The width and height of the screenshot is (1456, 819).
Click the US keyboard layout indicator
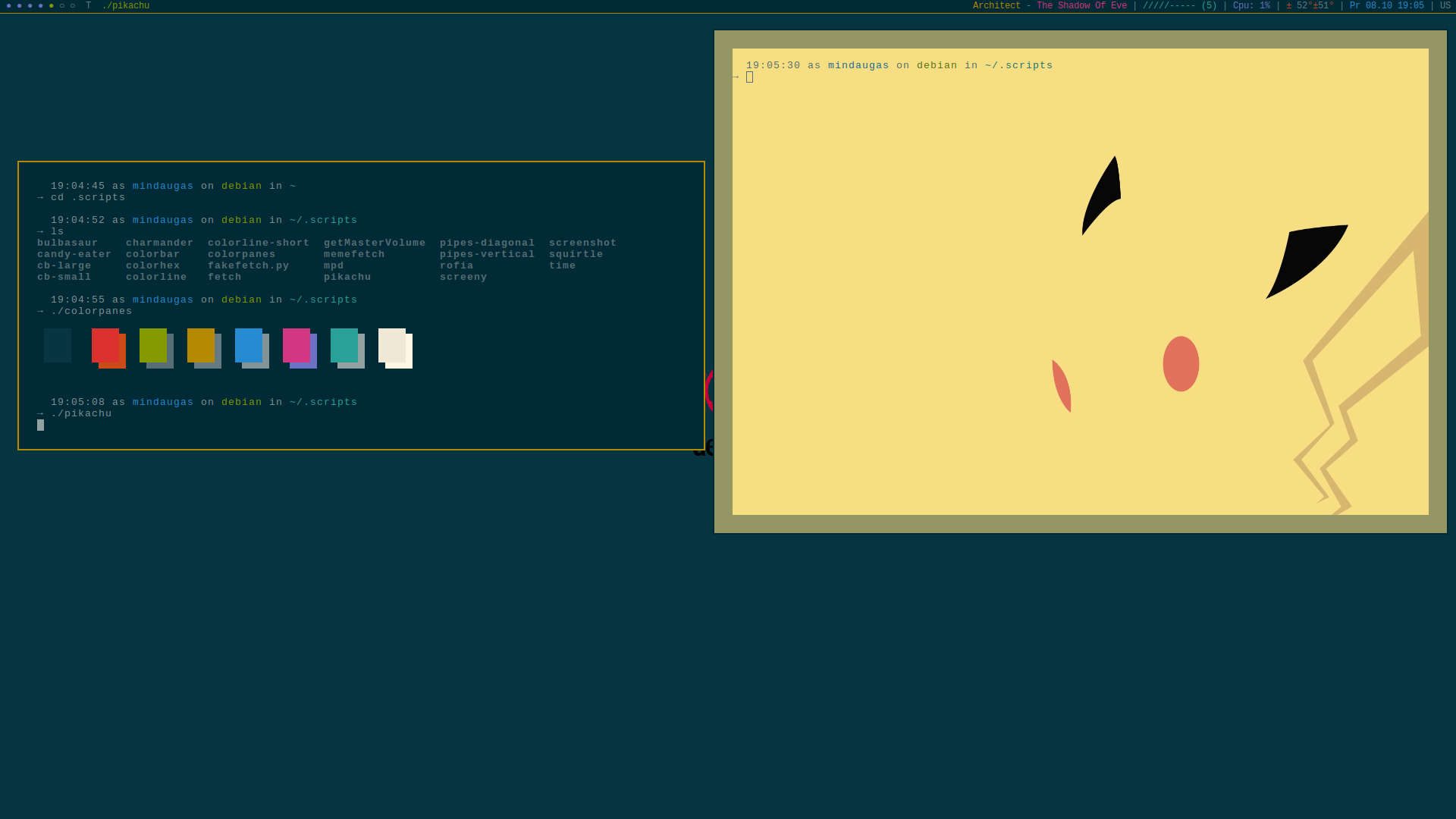tap(1445, 6)
